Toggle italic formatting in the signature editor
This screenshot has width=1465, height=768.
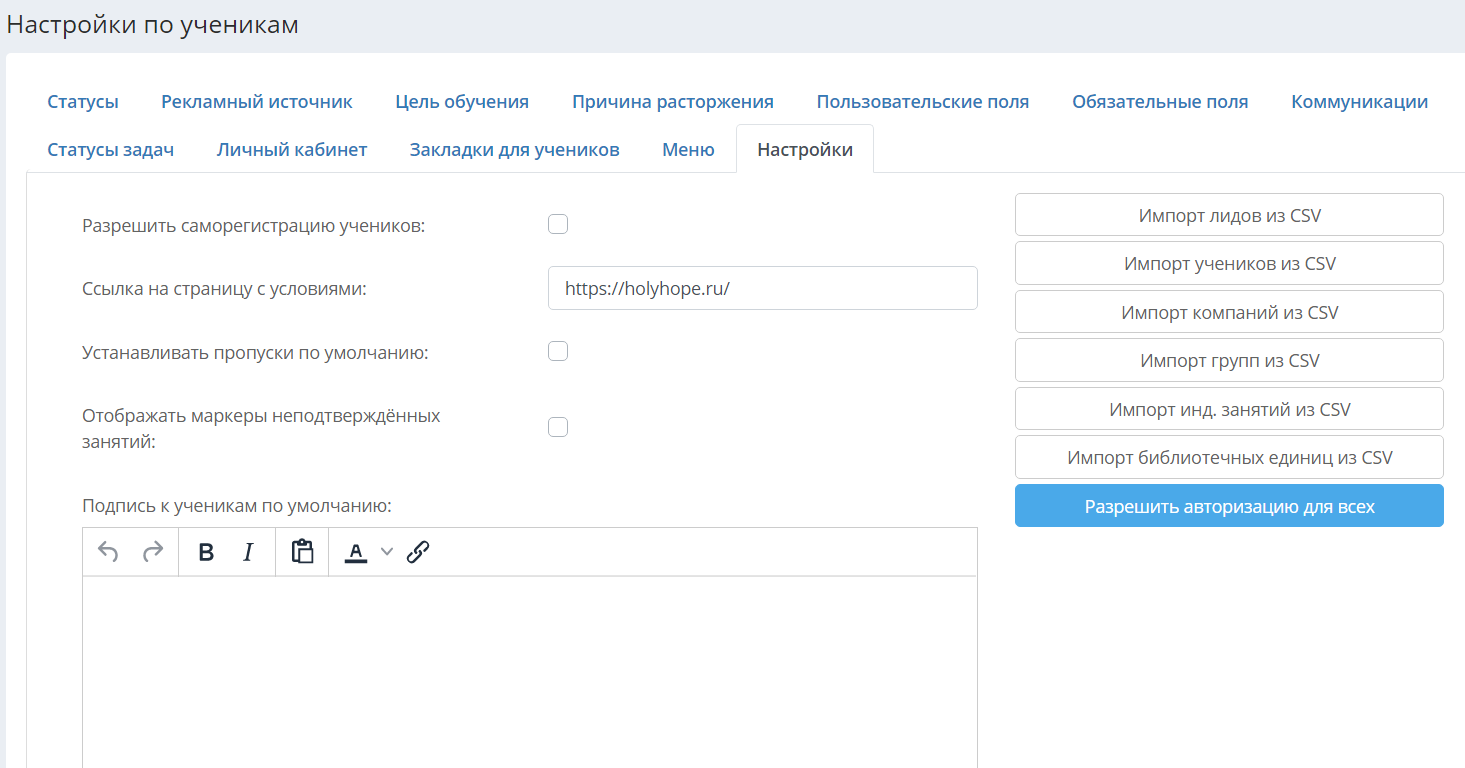coord(249,552)
